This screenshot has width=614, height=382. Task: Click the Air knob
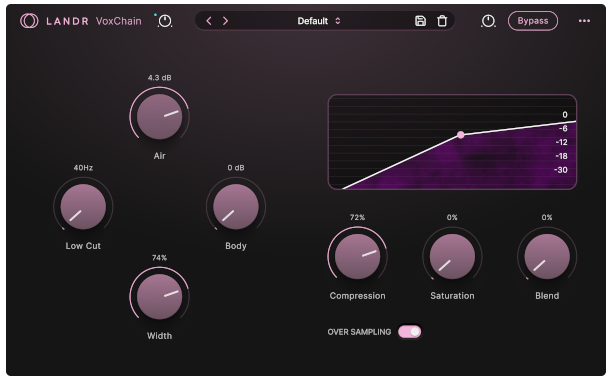(x=159, y=116)
